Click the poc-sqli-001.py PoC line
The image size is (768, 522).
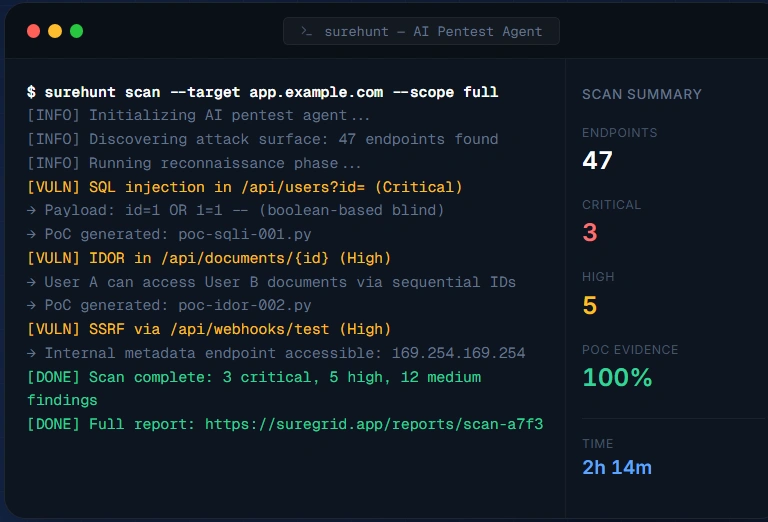pos(169,234)
